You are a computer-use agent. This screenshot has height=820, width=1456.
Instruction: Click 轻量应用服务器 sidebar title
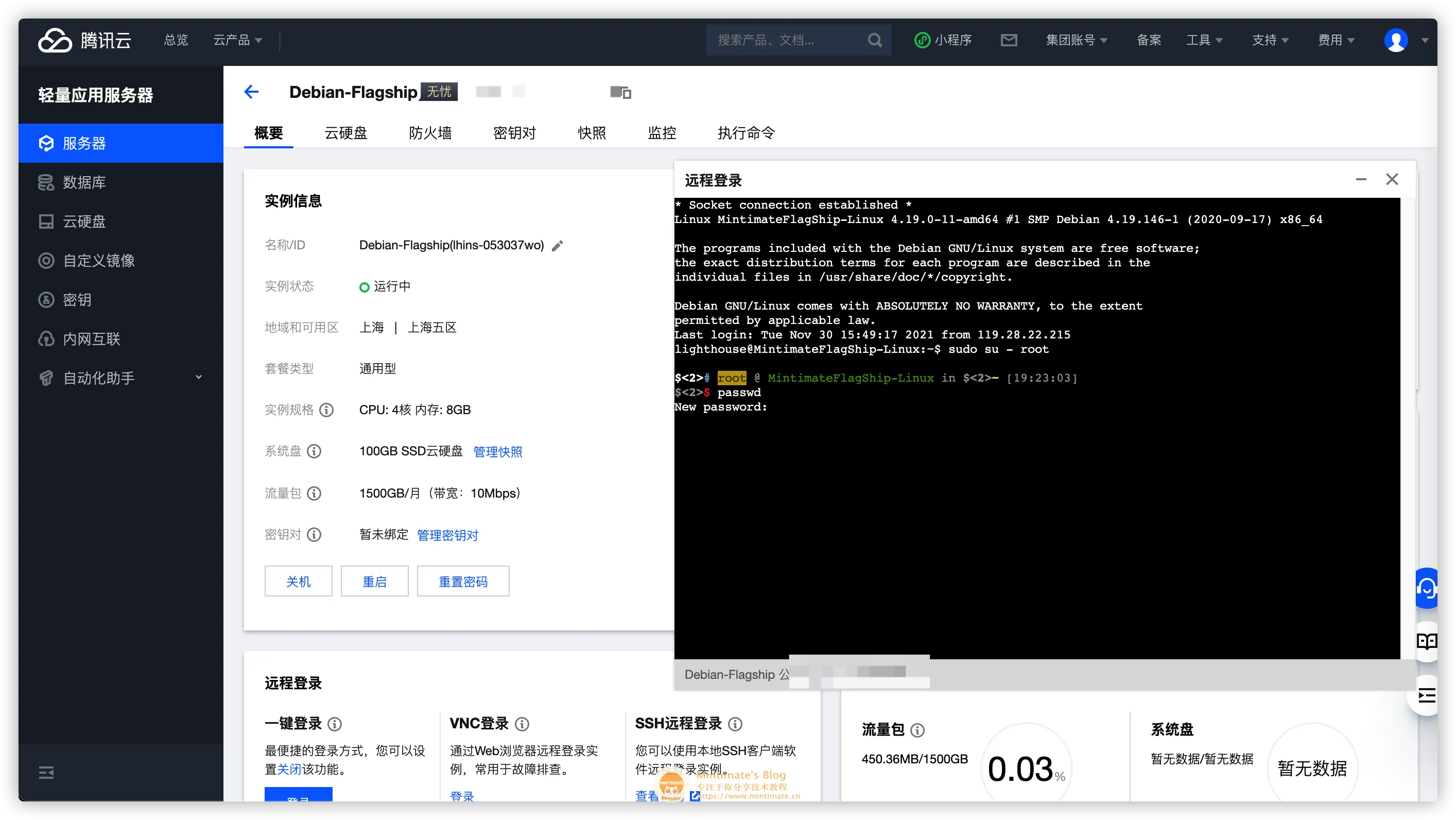pos(96,95)
